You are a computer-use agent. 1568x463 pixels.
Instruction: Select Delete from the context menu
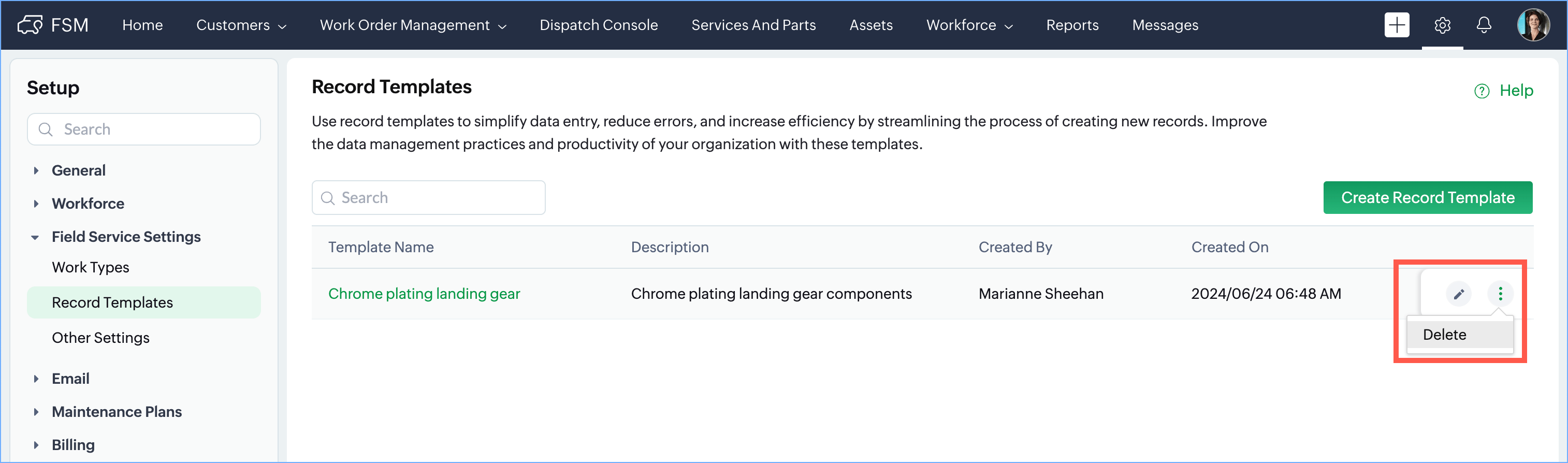pos(1444,335)
